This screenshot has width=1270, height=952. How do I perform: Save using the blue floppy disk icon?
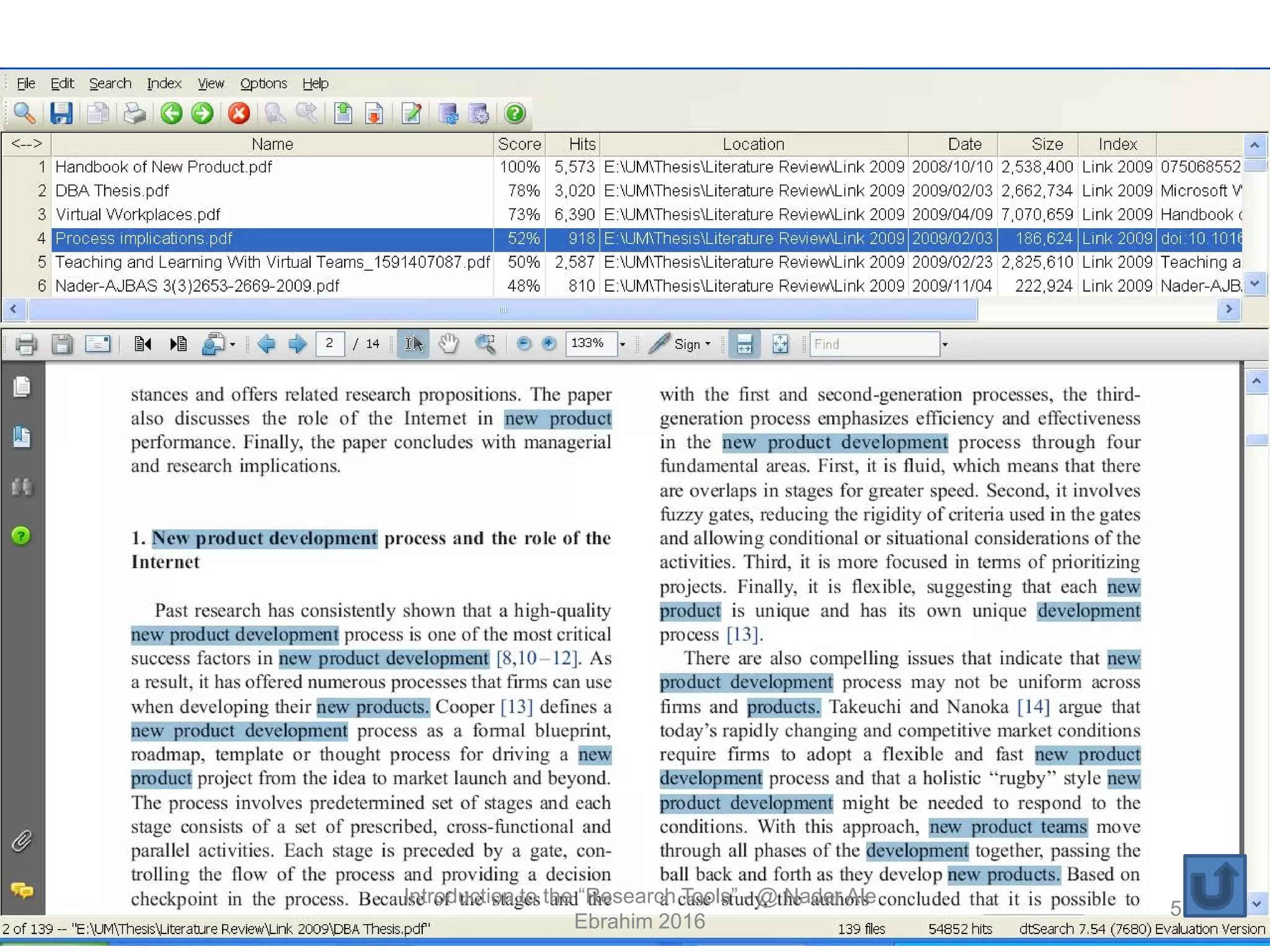(61, 113)
